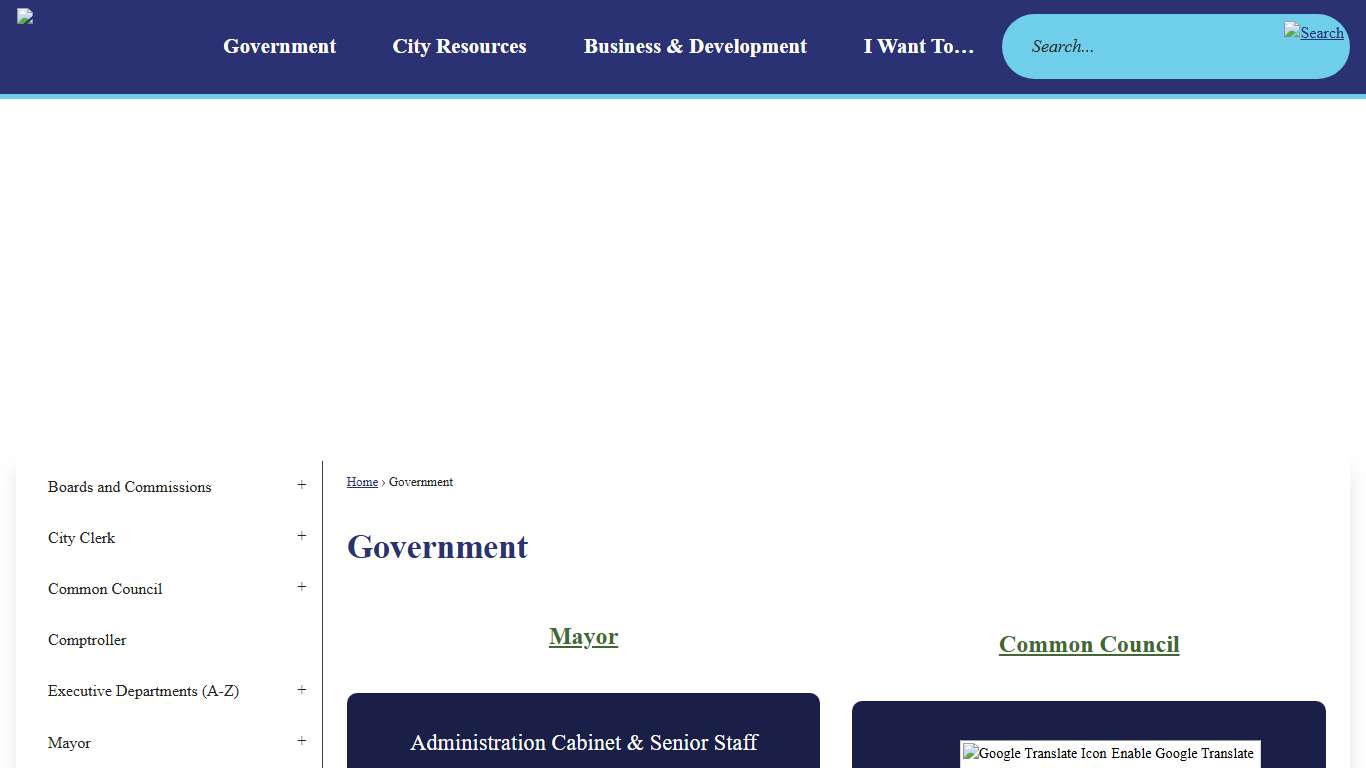Select Boards and Commissions sidebar link

click(x=130, y=487)
